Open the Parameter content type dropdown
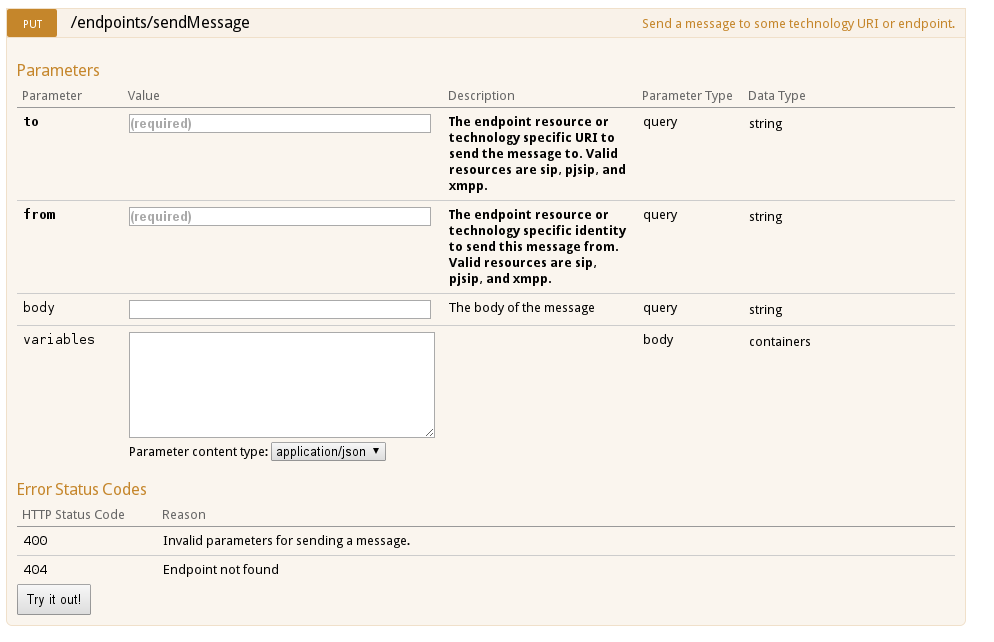 [x=328, y=452]
